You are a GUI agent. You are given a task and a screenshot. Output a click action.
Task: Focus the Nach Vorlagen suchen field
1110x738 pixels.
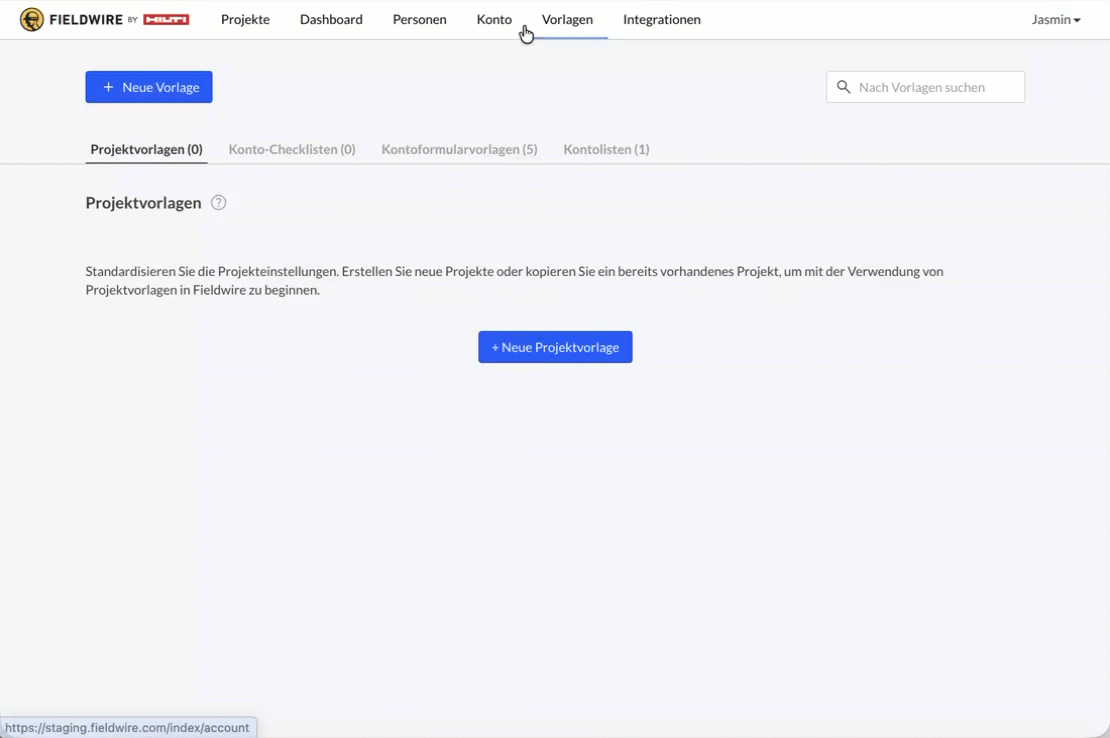pyautogui.click(x=935, y=87)
